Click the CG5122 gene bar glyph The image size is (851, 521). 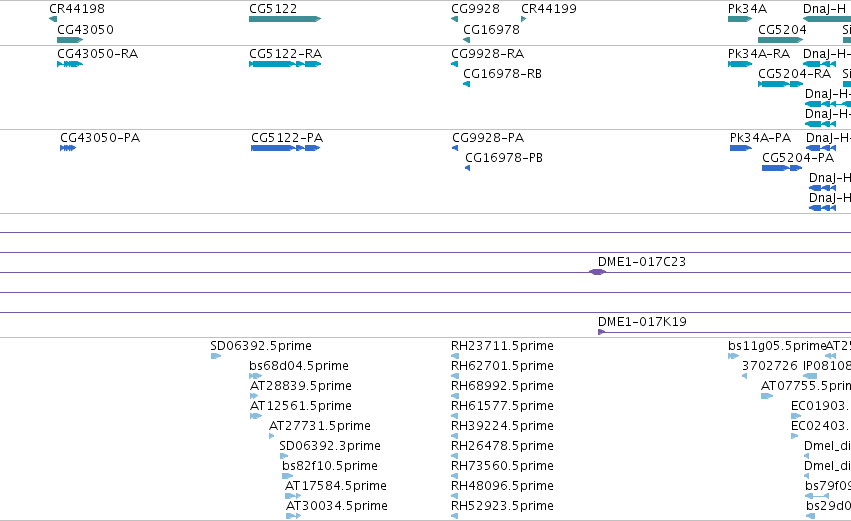285,19
